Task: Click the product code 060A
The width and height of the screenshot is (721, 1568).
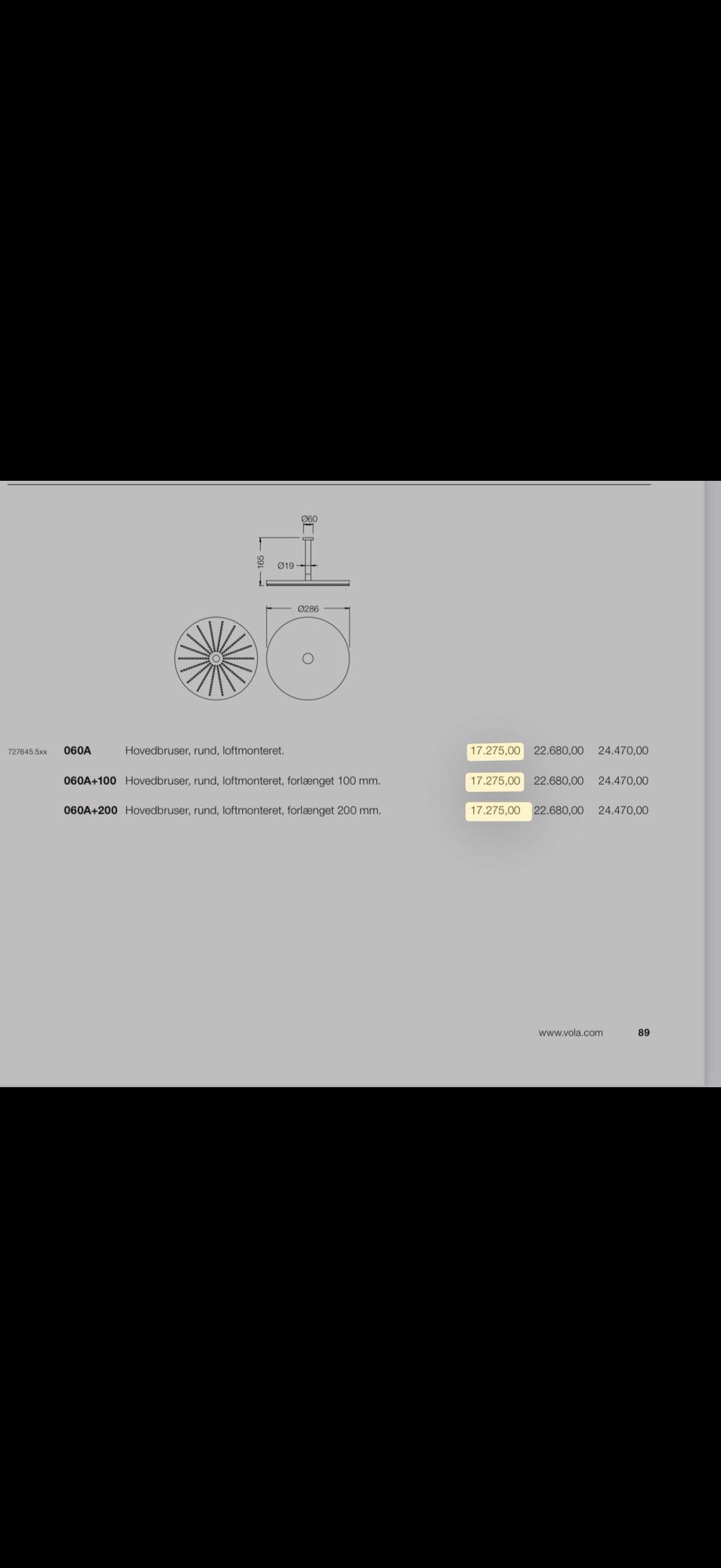Action: coord(77,751)
